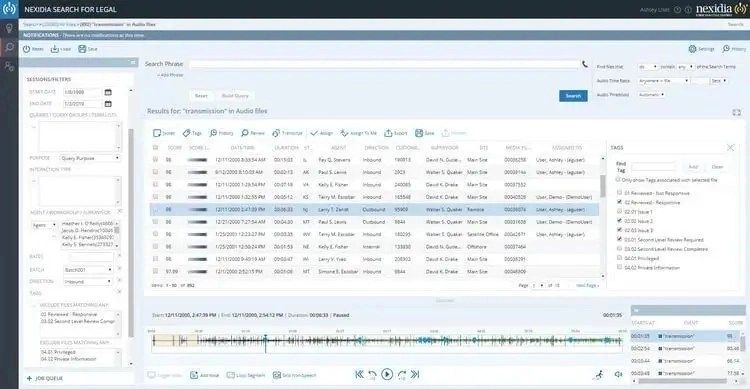Screen dimensions: 750x389
Task: Click the Reset power icon in top toolbar
Action: point(26,49)
